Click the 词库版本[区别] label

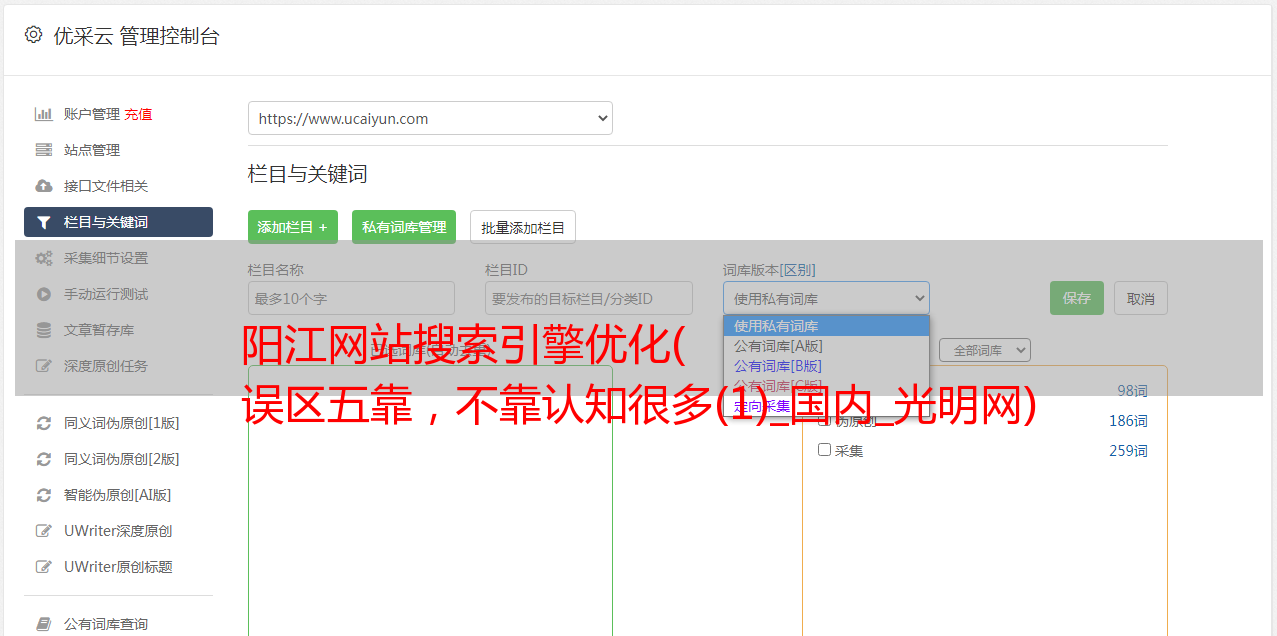[769, 270]
